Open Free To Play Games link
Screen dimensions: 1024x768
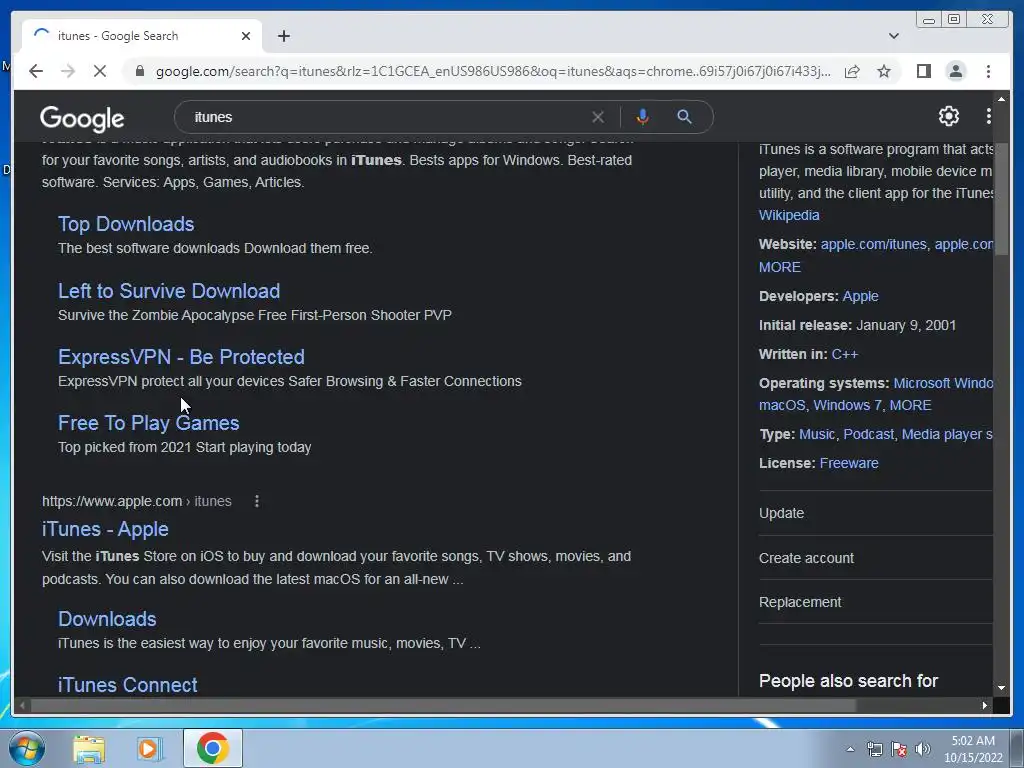tap(149, 423)
